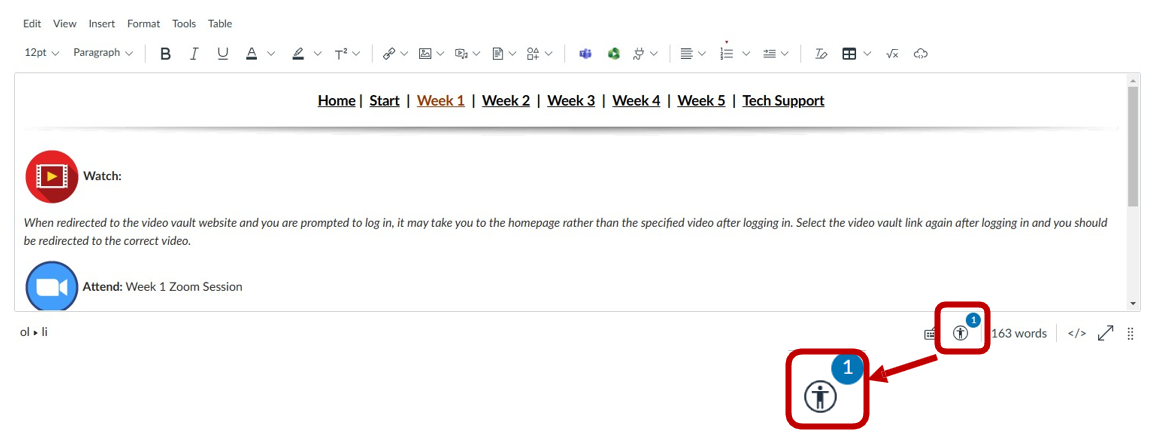Open the Paragraph block format dropdown
This screenshot has width=1155, height=442.
point(103,53)
